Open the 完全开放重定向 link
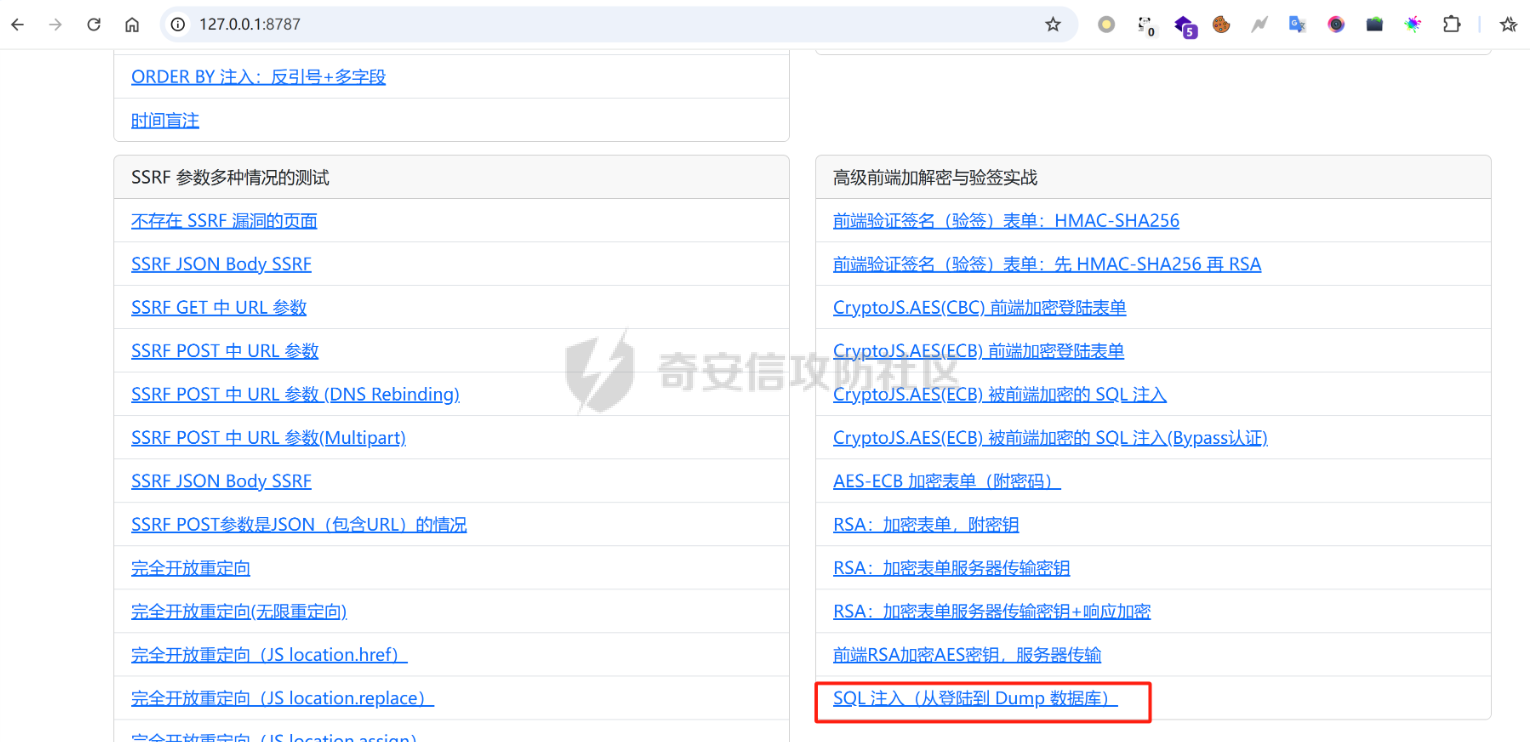The height and width of the screenshot is (742, 1530). click(x=191, y=568)
